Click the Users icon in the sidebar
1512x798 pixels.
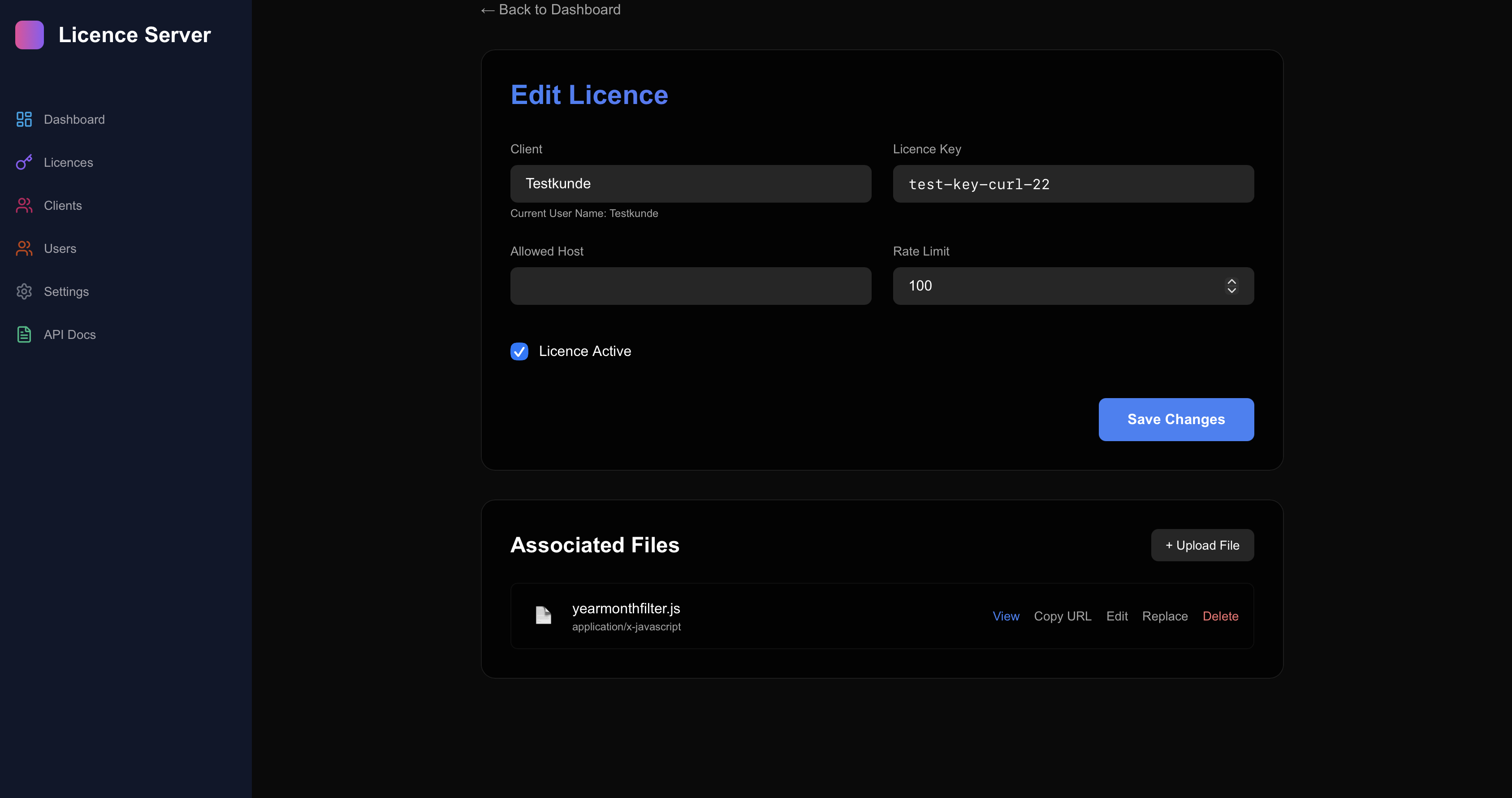[23, 248]
